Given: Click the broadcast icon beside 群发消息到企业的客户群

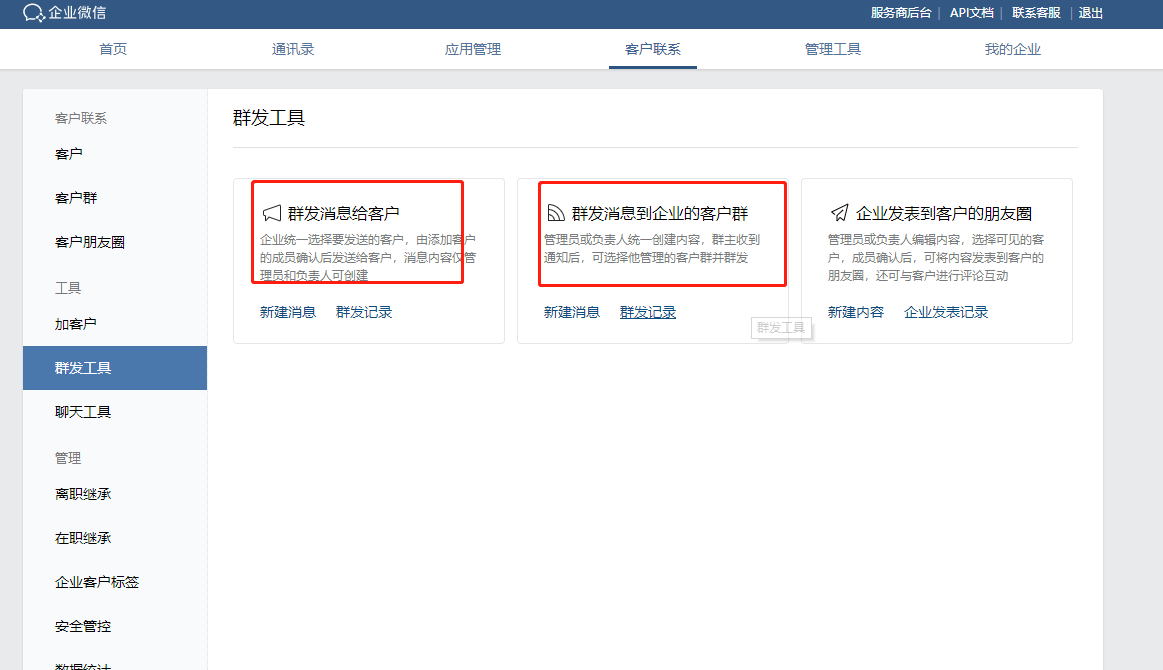Looking at the screenshot, I should pyautogui.click(x=556, y=213).
